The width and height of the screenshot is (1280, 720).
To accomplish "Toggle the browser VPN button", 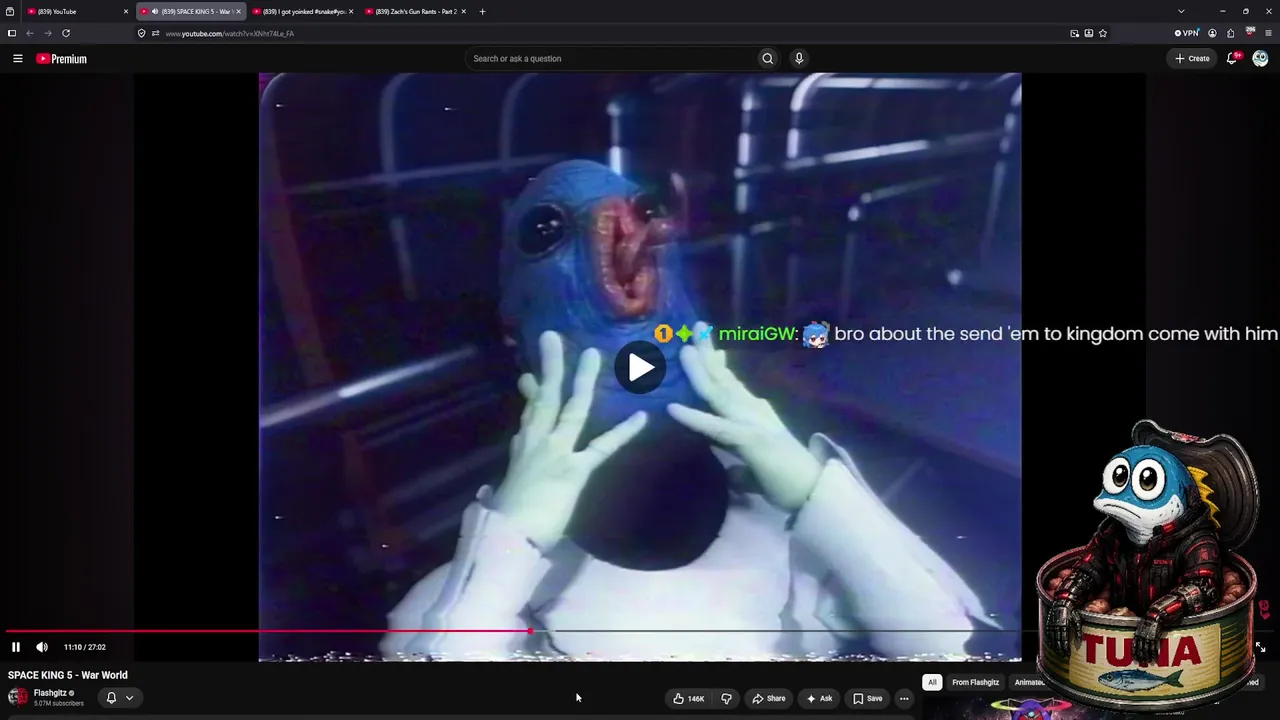I will click(x=1187, y=33).
